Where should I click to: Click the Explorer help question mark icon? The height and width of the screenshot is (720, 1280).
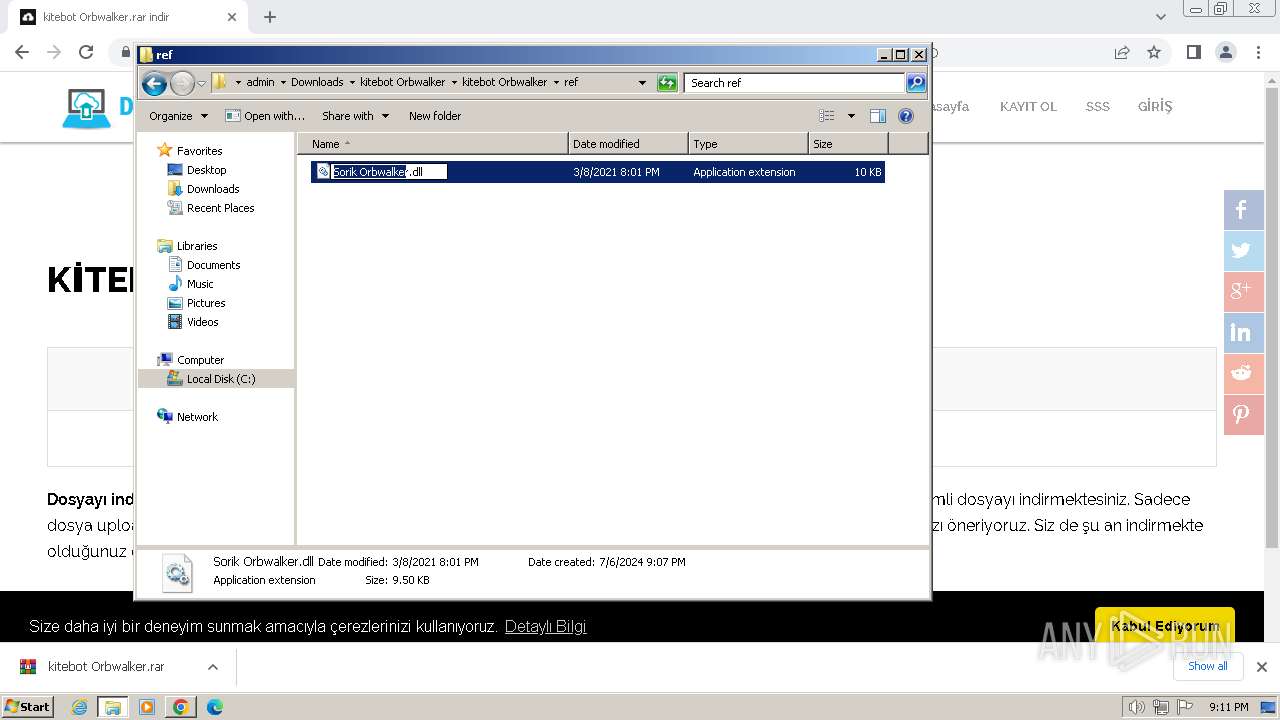(906, 116)
